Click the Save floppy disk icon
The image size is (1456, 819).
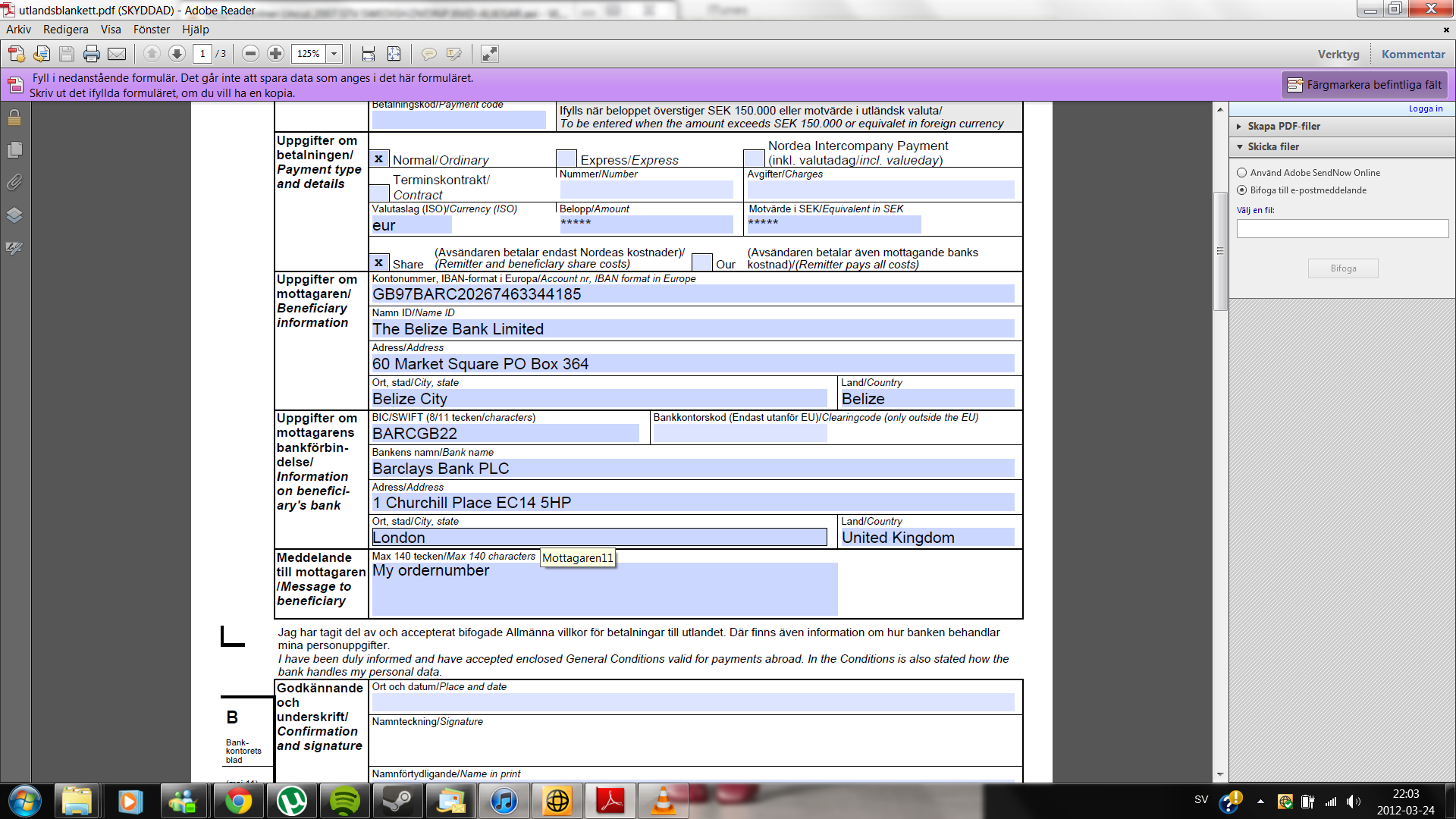point(67,54)
